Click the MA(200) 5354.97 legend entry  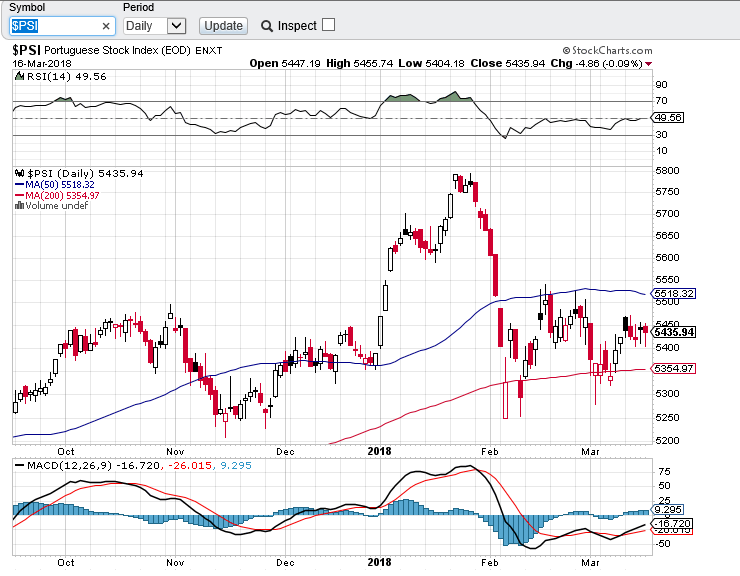click(x=57, y=195)
